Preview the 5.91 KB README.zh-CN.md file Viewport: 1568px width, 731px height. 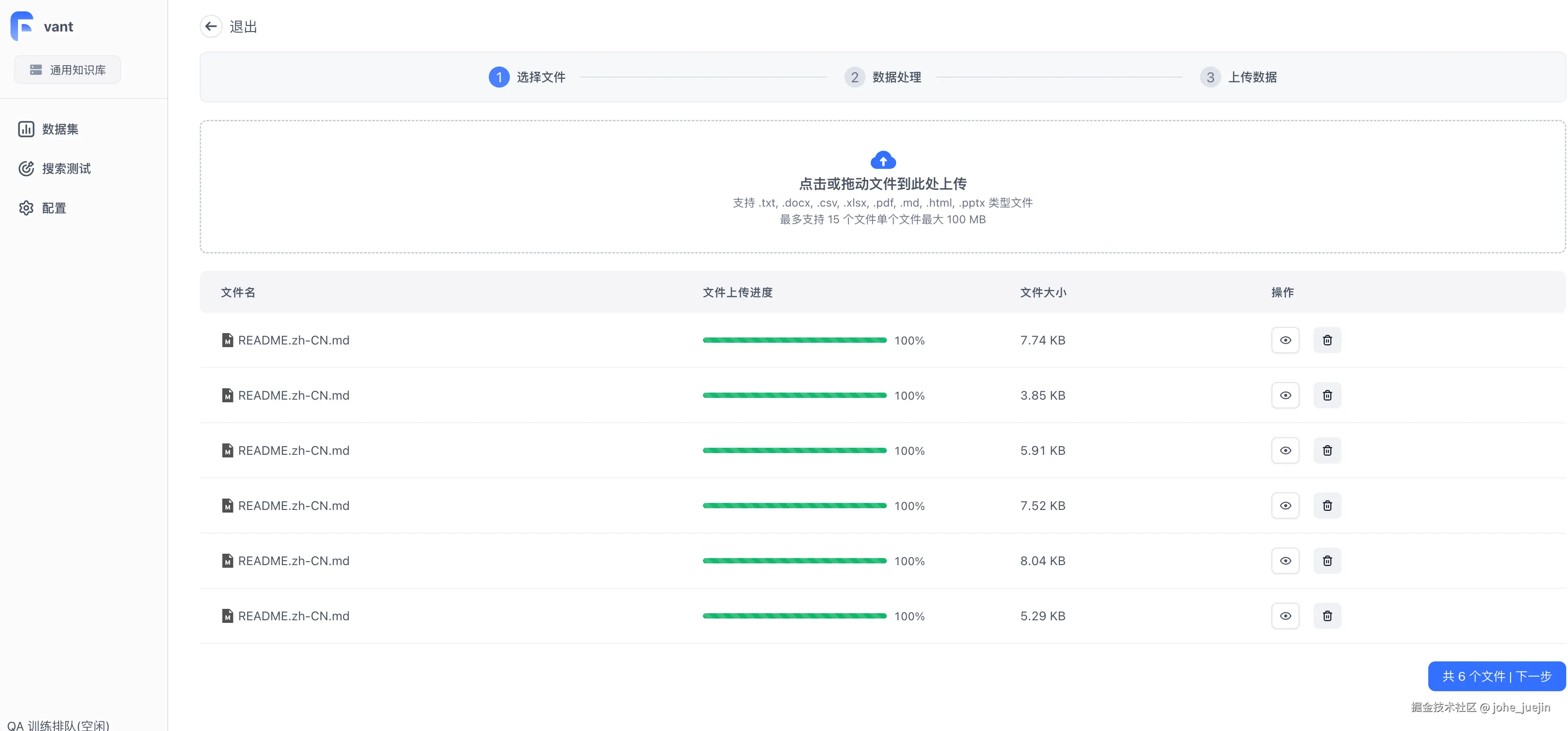click(1285, 450)
